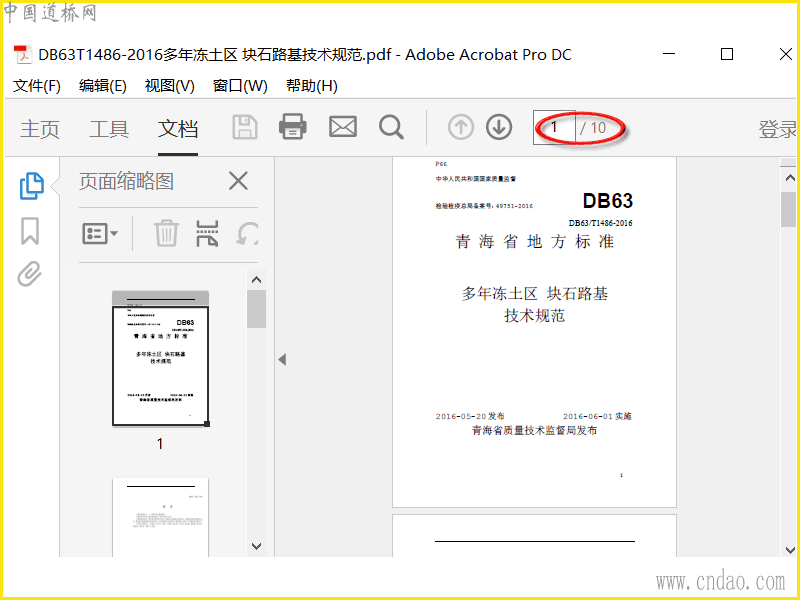This screenshot has height=600, width=800.
Task: Click thumbnail panel scroll up arrow
Action: point(257,280)
